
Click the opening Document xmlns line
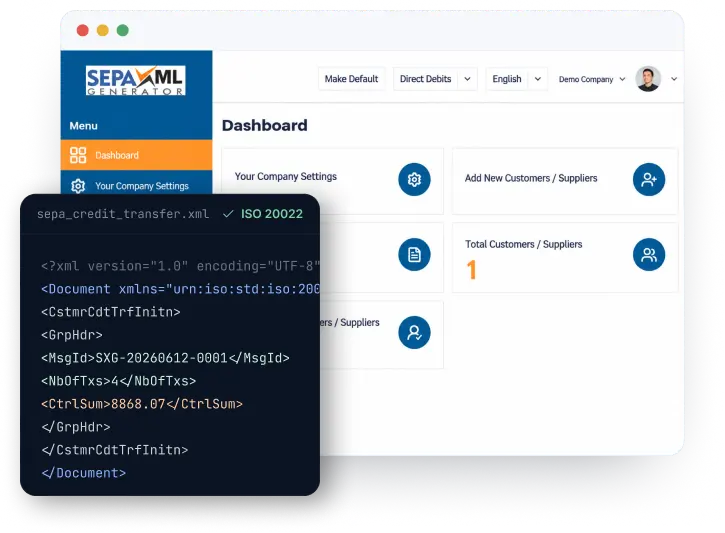[x=180, y=289]
